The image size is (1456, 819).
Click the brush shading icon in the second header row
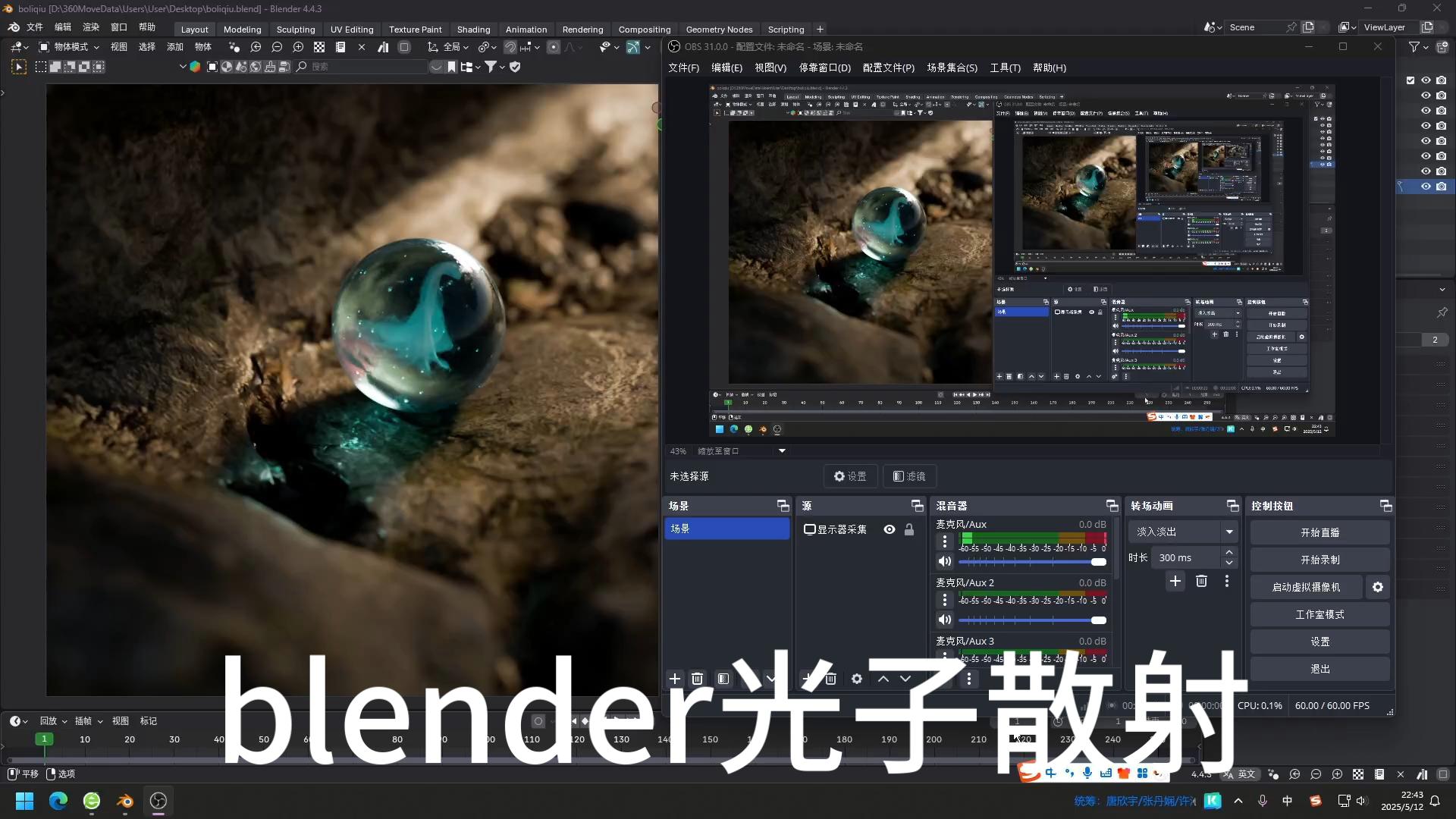click(270, 67)
